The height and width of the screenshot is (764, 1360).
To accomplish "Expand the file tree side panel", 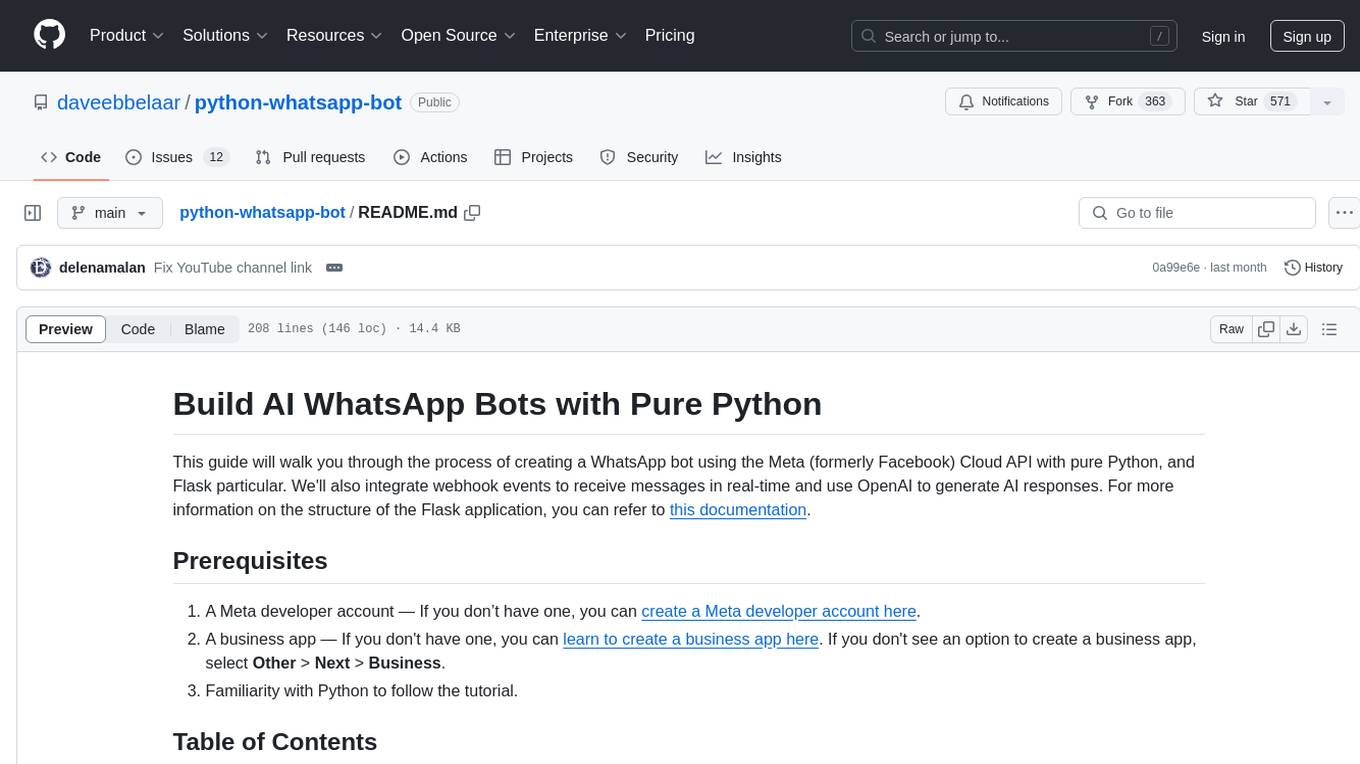I will click(33, 213).
